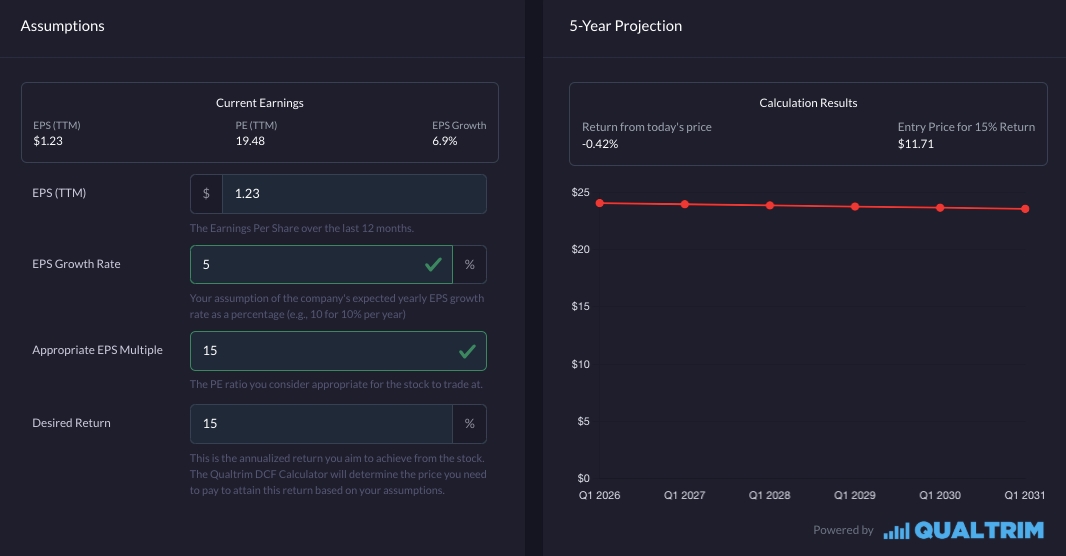Click the percent suffix of EPS Growth Rate
1066x556 pixels.
tap(470, 264)
